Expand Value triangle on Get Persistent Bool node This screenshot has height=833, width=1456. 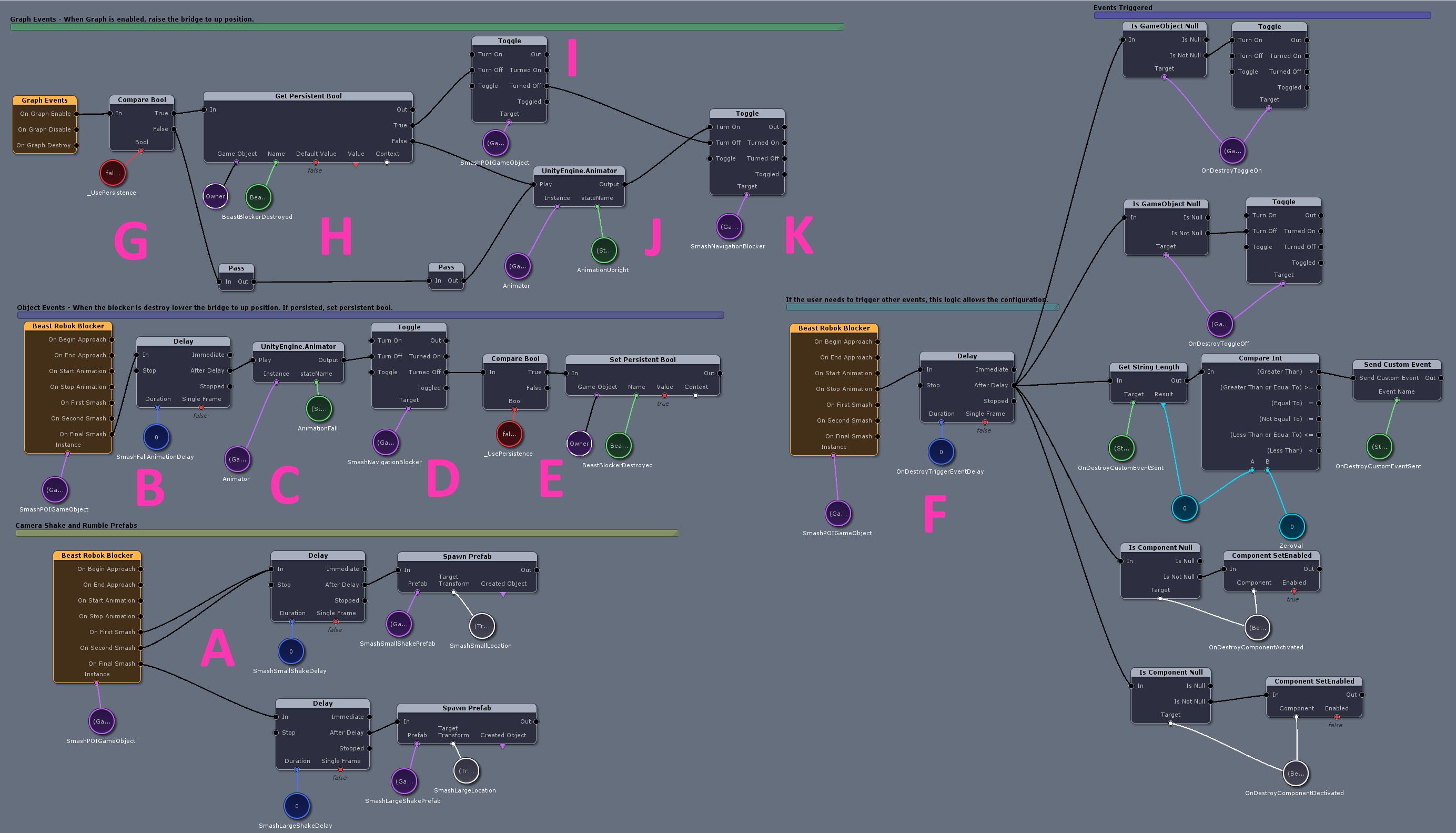356,165
